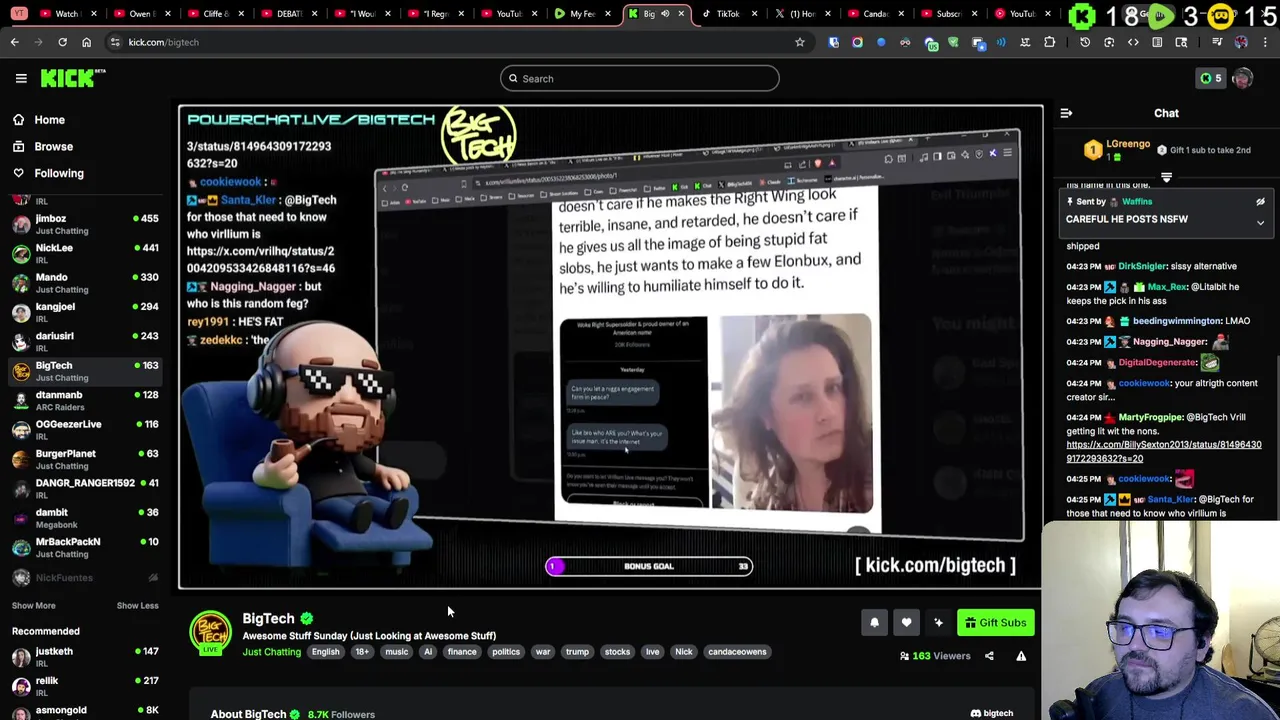Open the BillySexton2013 x.com link in chat
This screenshot has height=720, width=1280.
[x=1163, y=451]
